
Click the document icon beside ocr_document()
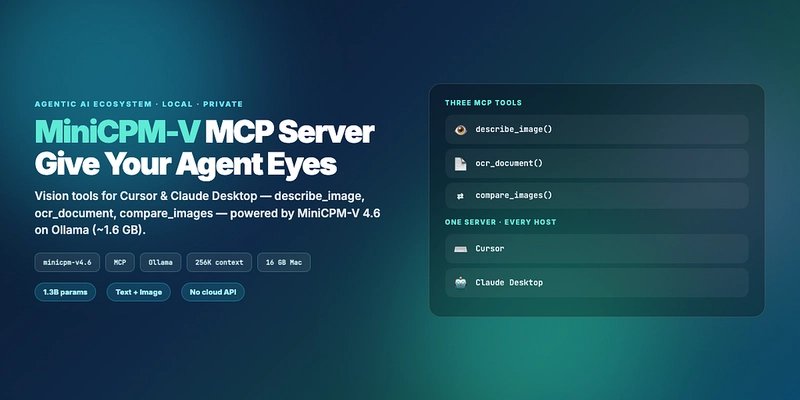[x=460, y=164]
